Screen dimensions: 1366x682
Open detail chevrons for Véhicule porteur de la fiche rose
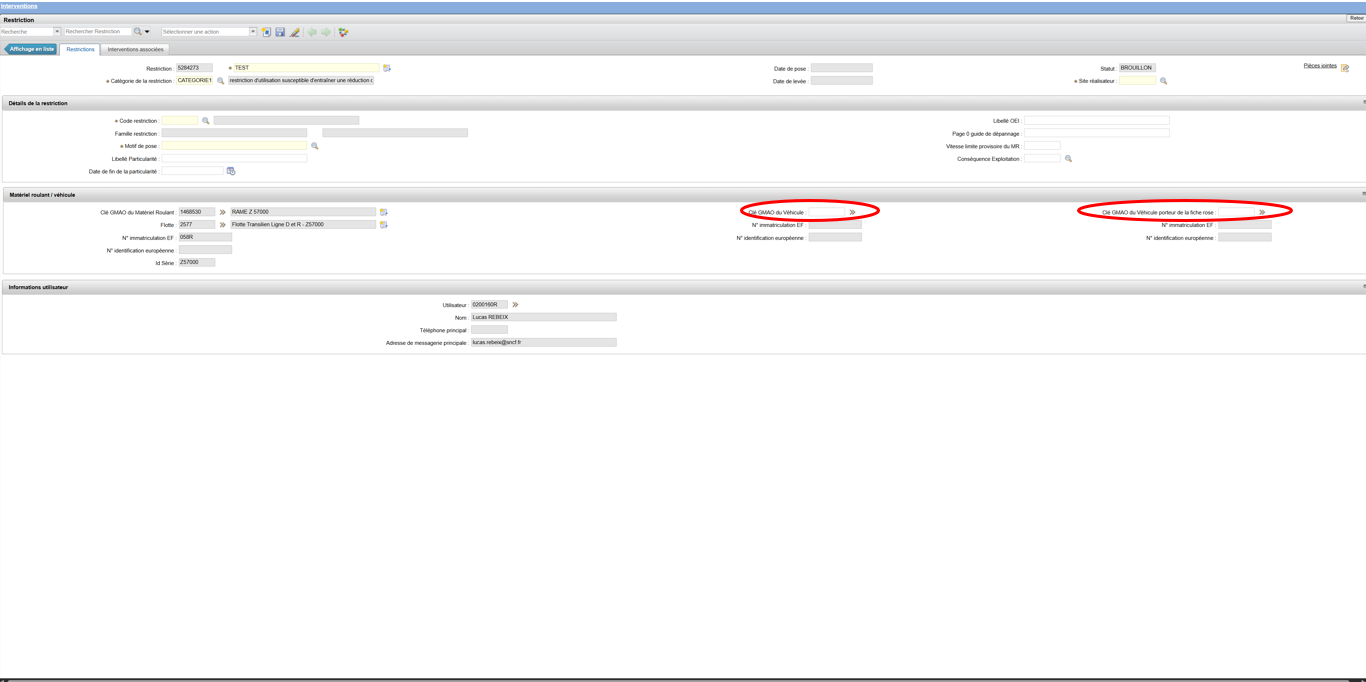tap(1262, 213)
